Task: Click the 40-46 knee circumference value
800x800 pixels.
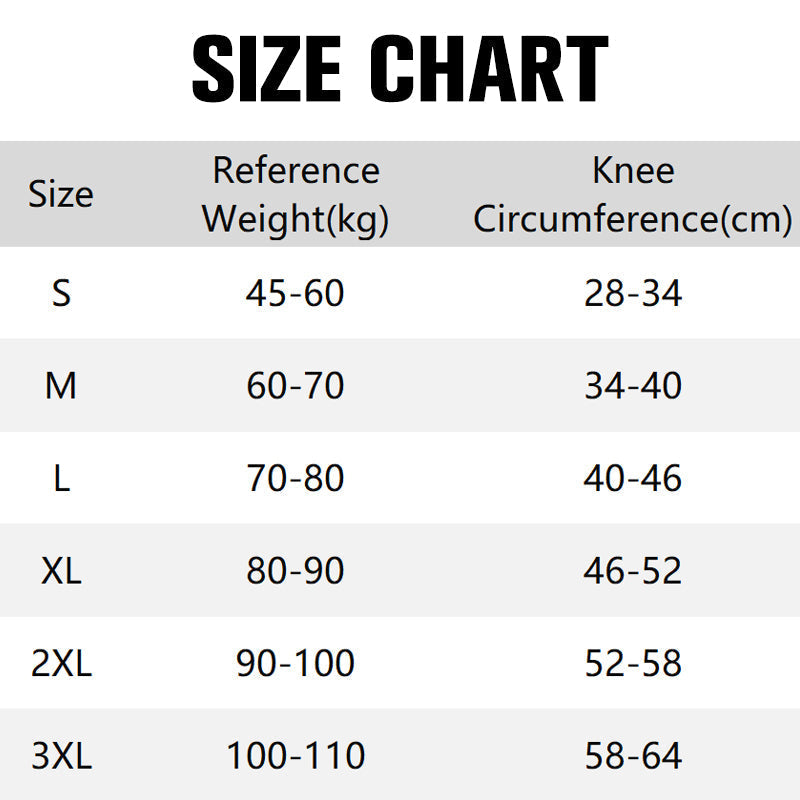Action: 633,478
